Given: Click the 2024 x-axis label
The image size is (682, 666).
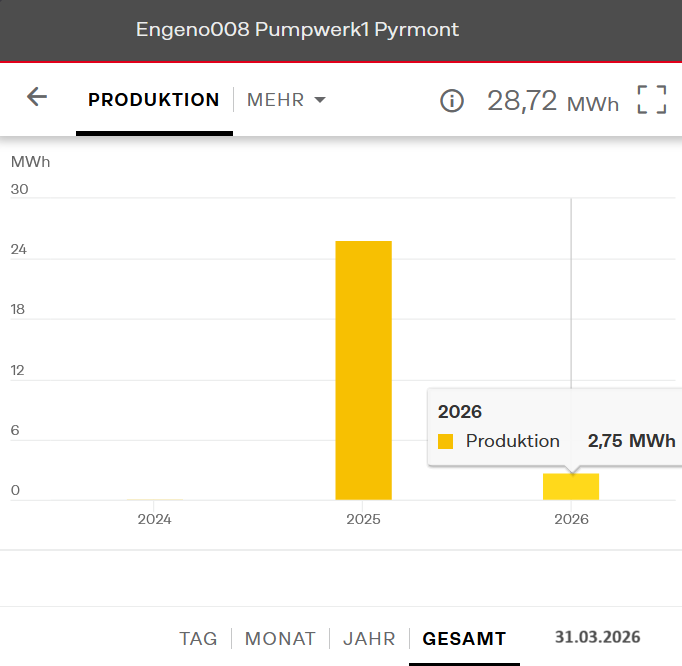Looking at the screenshot, I should 155,519.
